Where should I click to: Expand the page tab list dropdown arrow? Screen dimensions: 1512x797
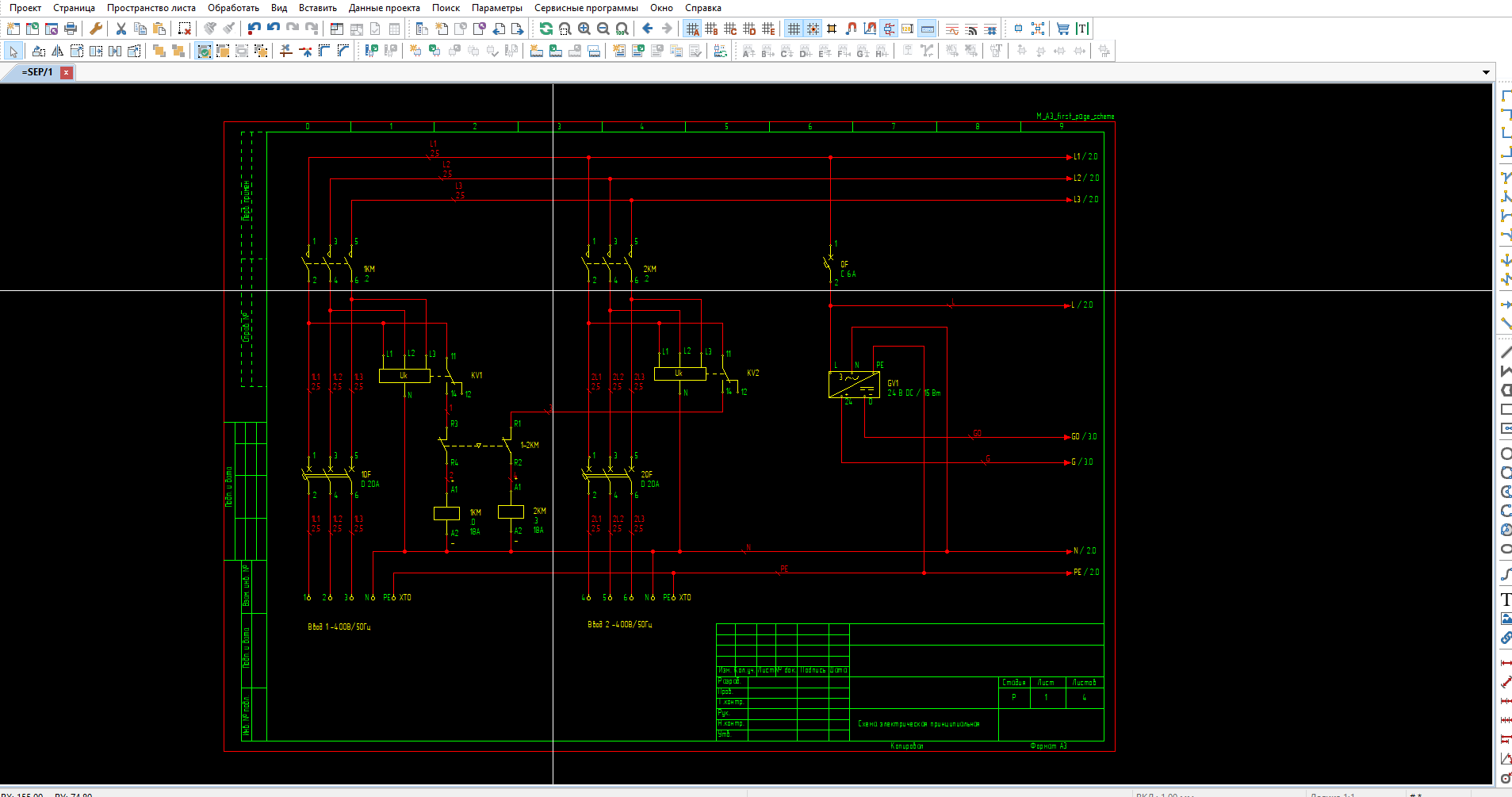coord(1486,72)
